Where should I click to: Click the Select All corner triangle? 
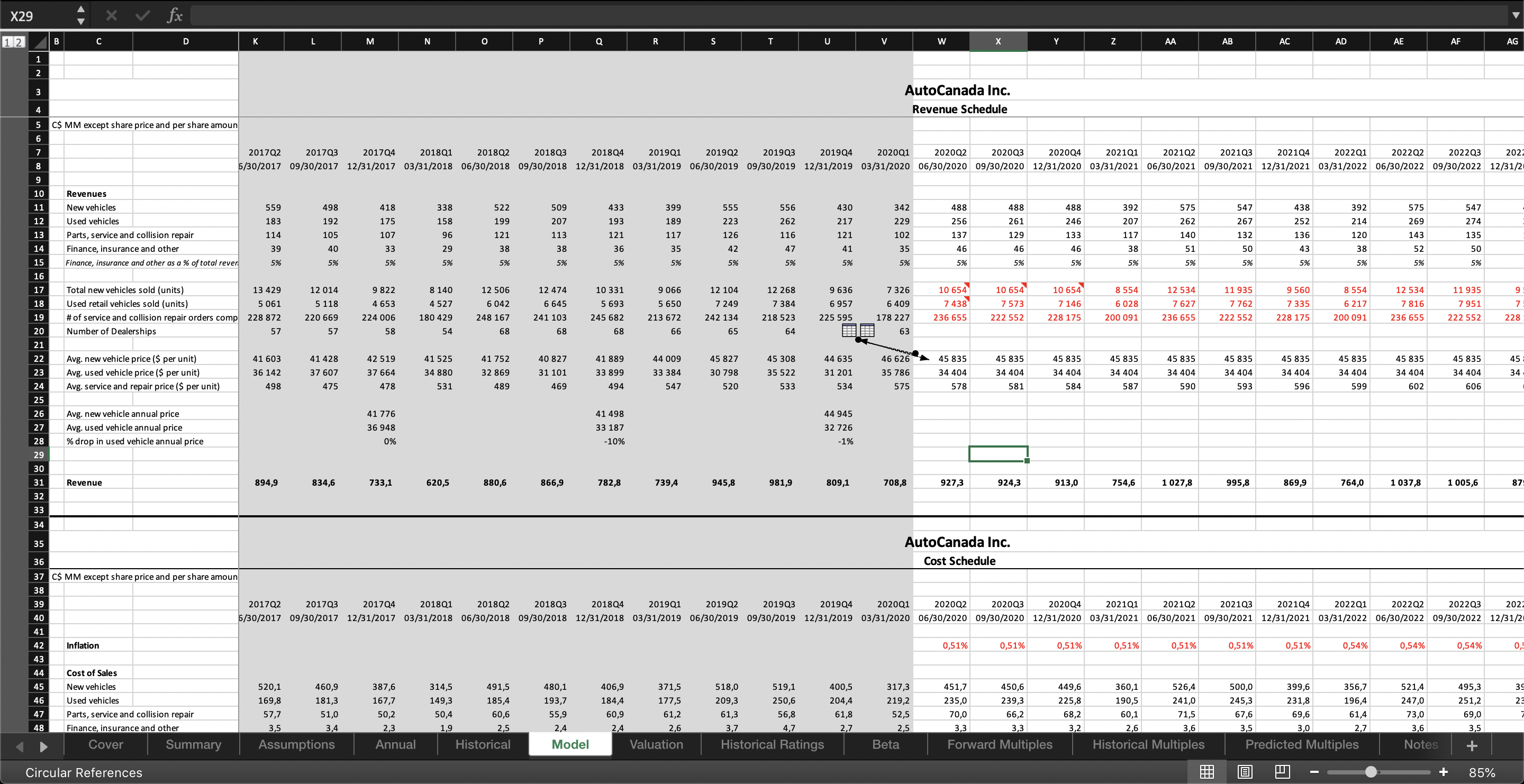click(39, 41)
